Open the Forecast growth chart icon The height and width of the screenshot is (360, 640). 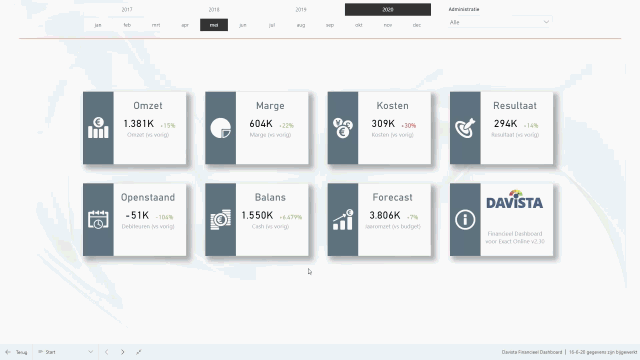click(x=343, y=220)
